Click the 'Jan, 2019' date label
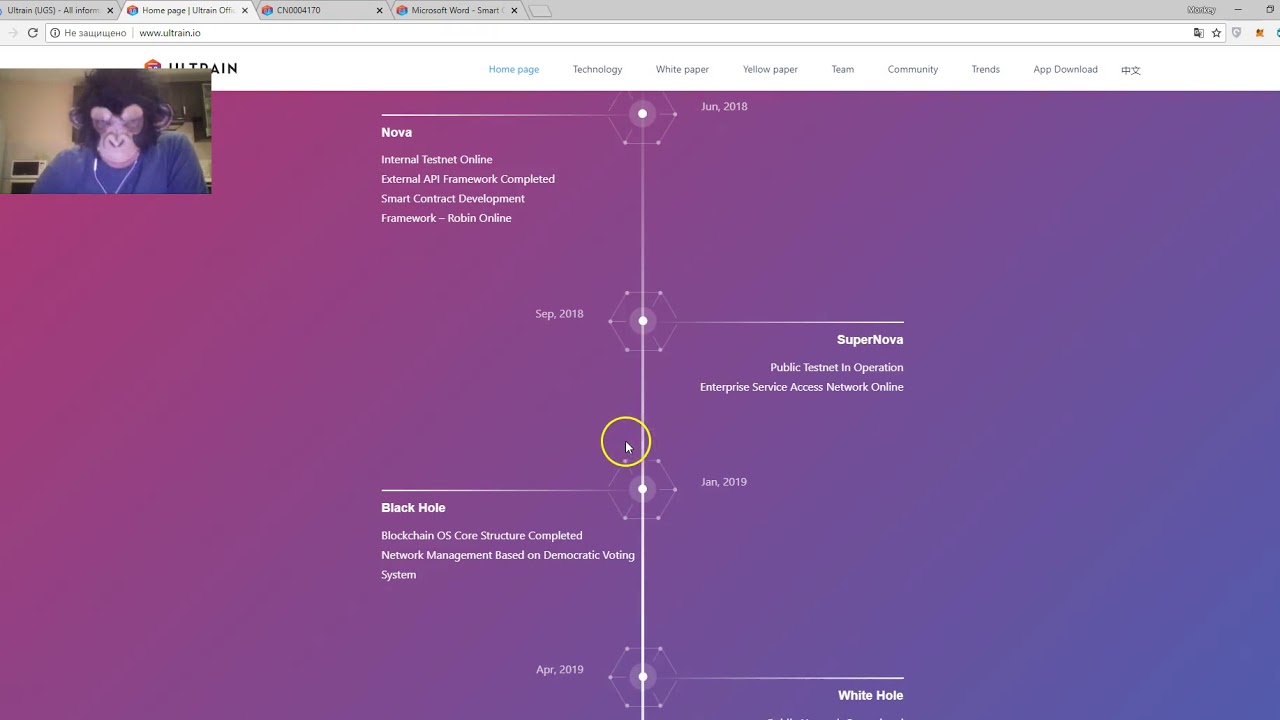This screenshot has height=720, width=1280. (724, 482)
